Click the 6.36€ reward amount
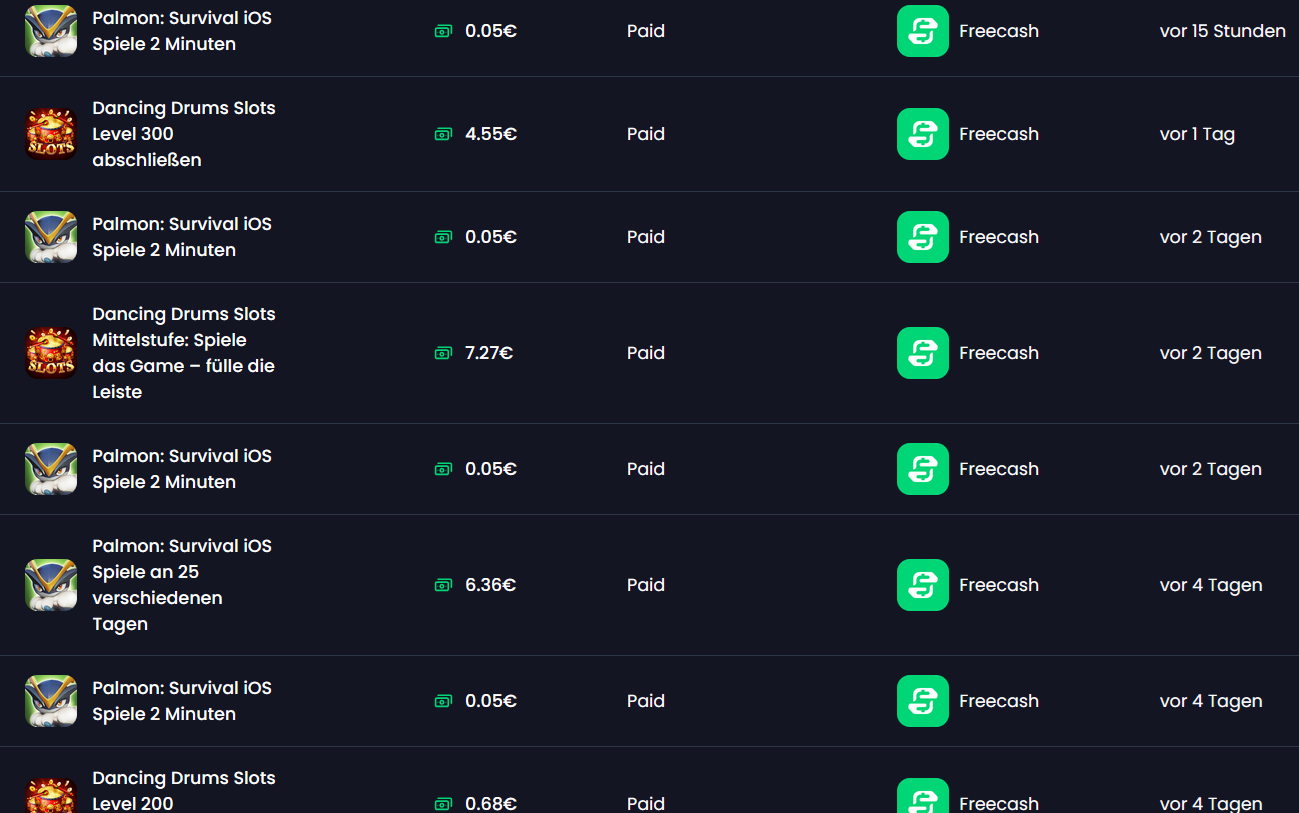Image resolution: width=1299 pixels, height=813 pixels. coord(491,585)
